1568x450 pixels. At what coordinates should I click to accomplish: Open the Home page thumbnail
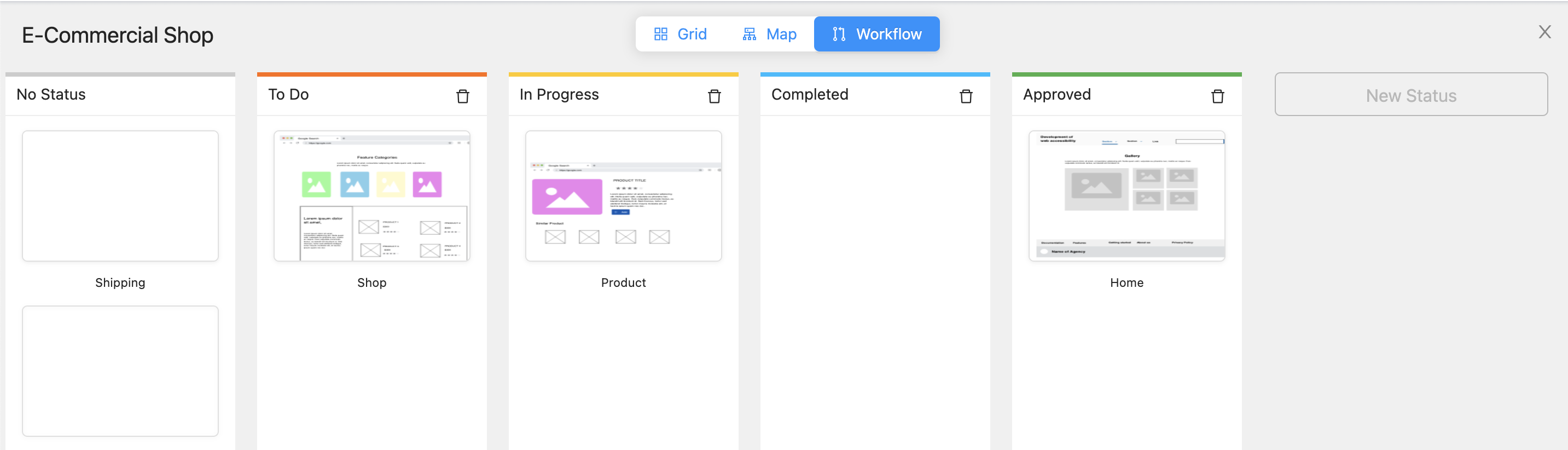coord(1126,196)
